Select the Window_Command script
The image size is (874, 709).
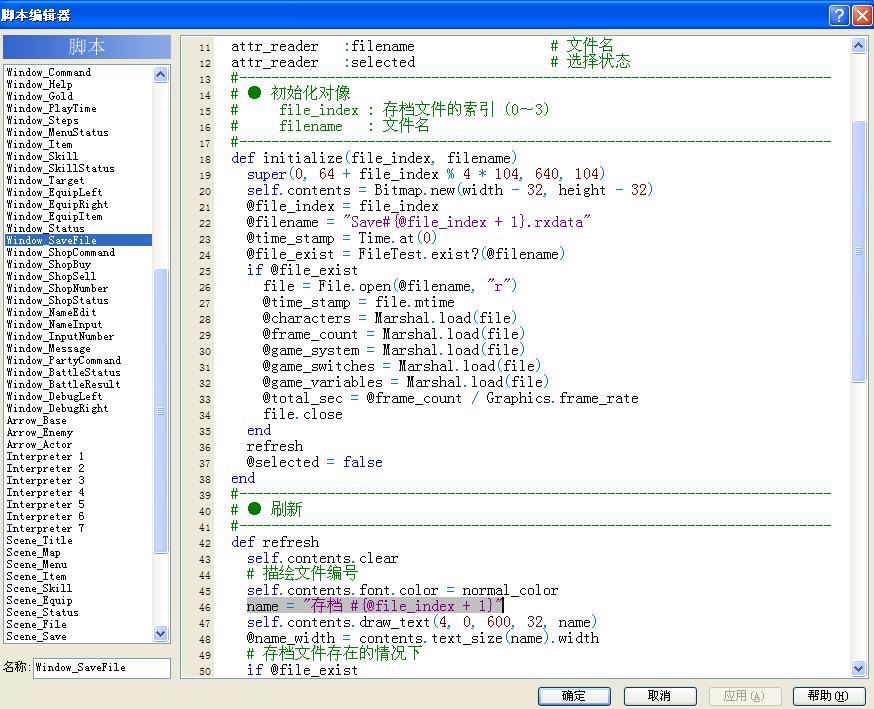(48, 72)
